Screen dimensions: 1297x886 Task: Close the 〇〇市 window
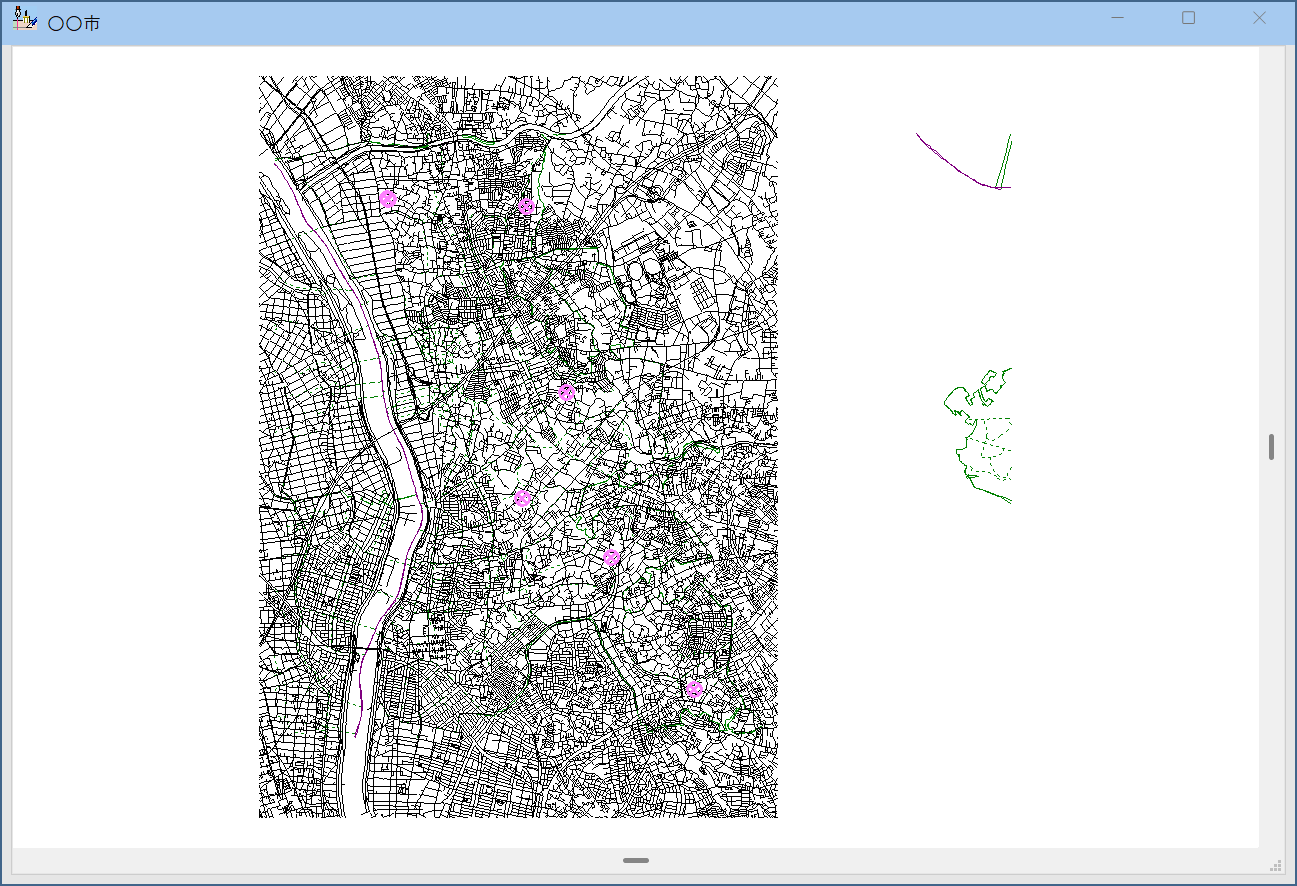1259,18
